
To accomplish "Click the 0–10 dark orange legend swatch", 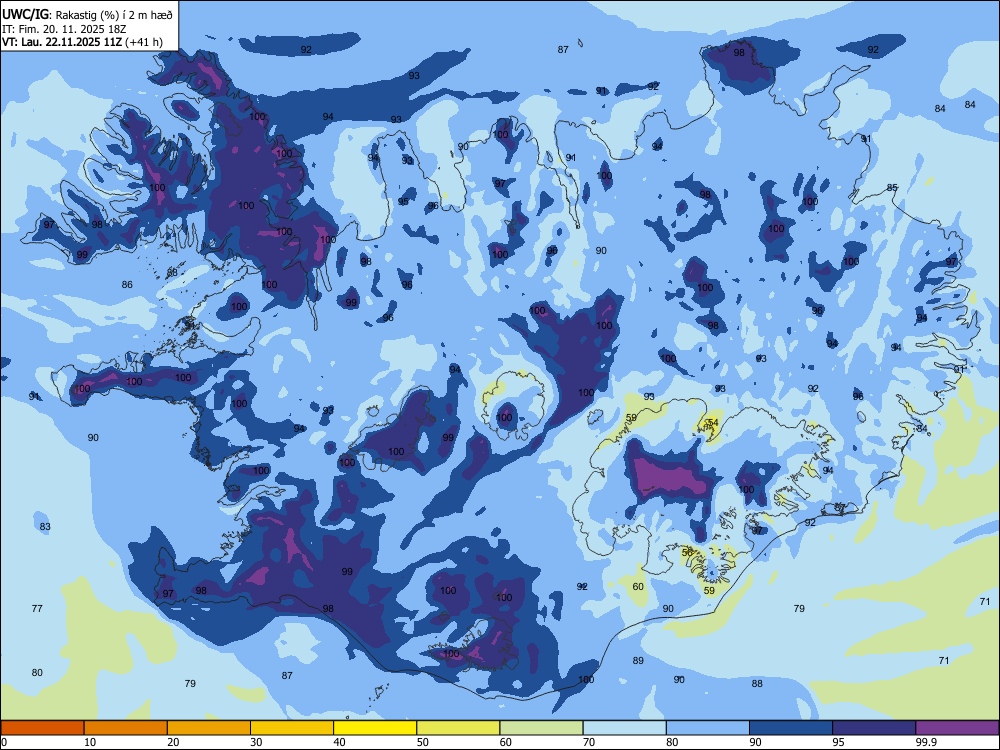I will pos(42,728).
